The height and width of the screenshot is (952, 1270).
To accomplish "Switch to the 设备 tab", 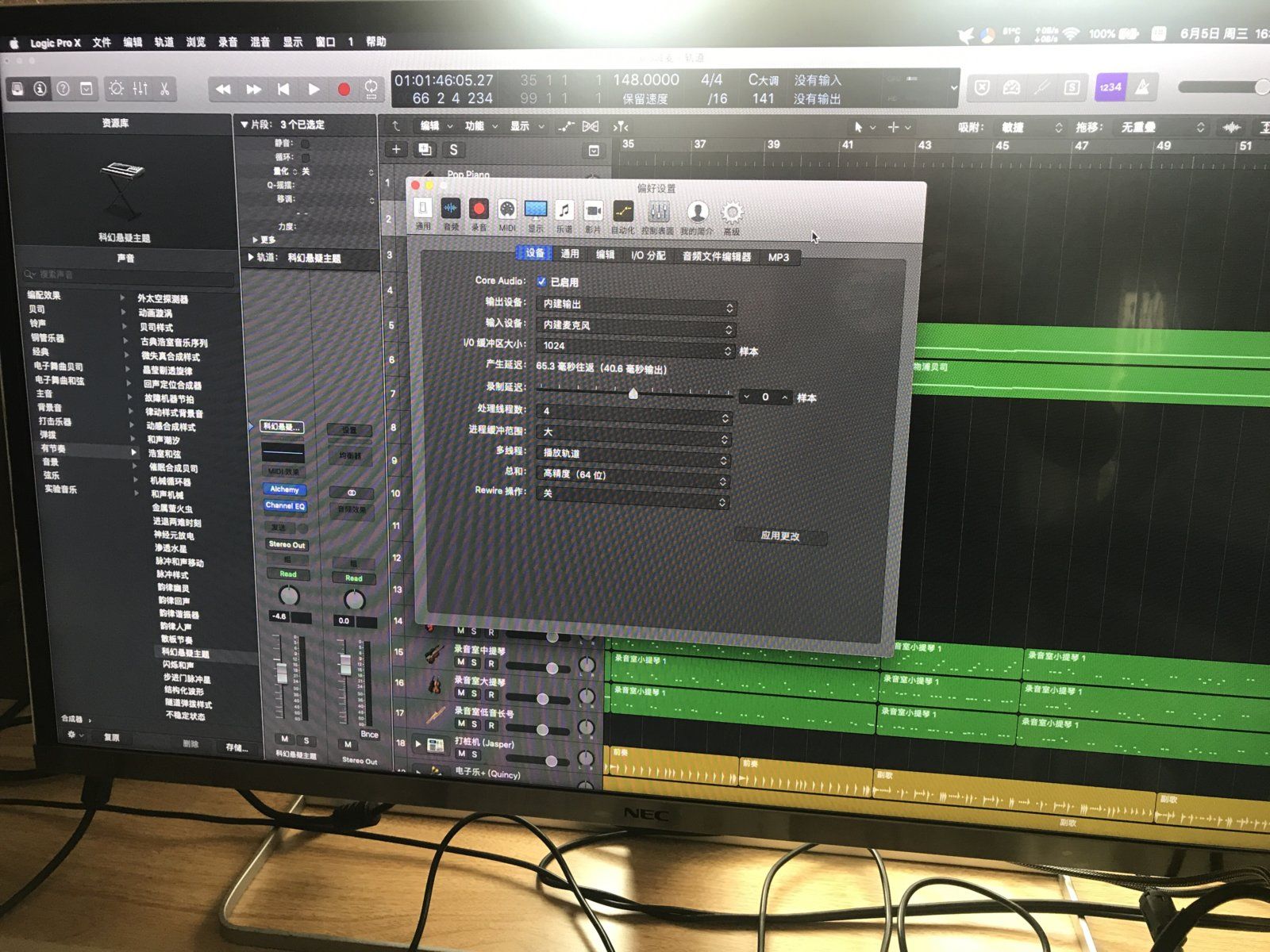I will tap(535, 253).
